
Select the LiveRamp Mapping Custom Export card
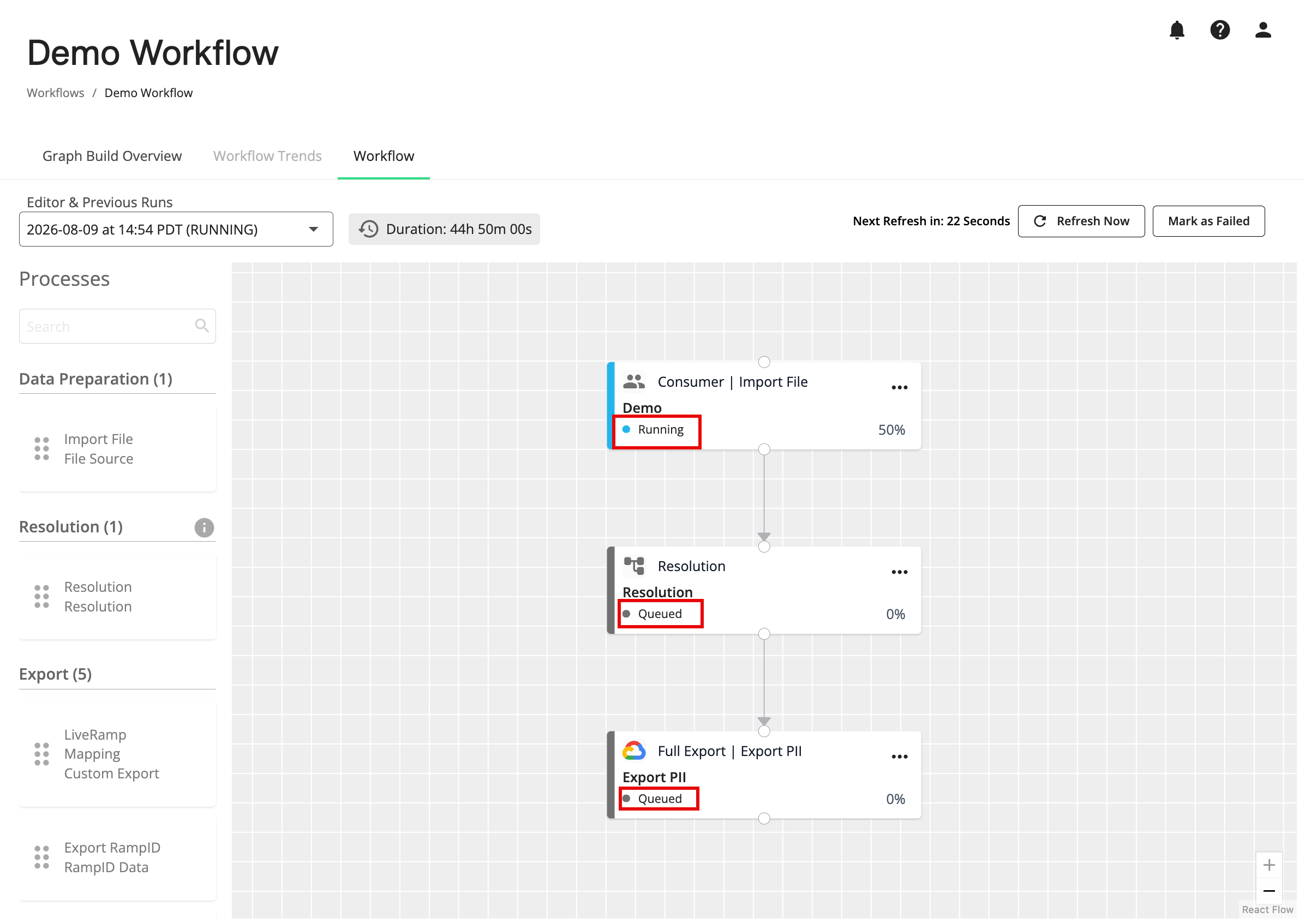pos(117,754)
